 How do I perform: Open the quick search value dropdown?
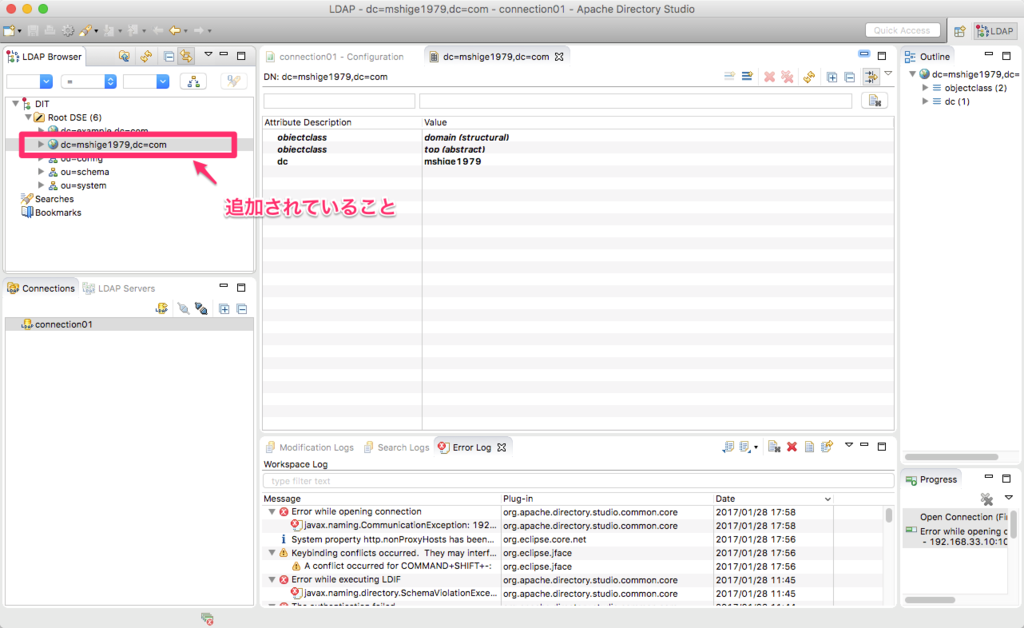point(163,82)
